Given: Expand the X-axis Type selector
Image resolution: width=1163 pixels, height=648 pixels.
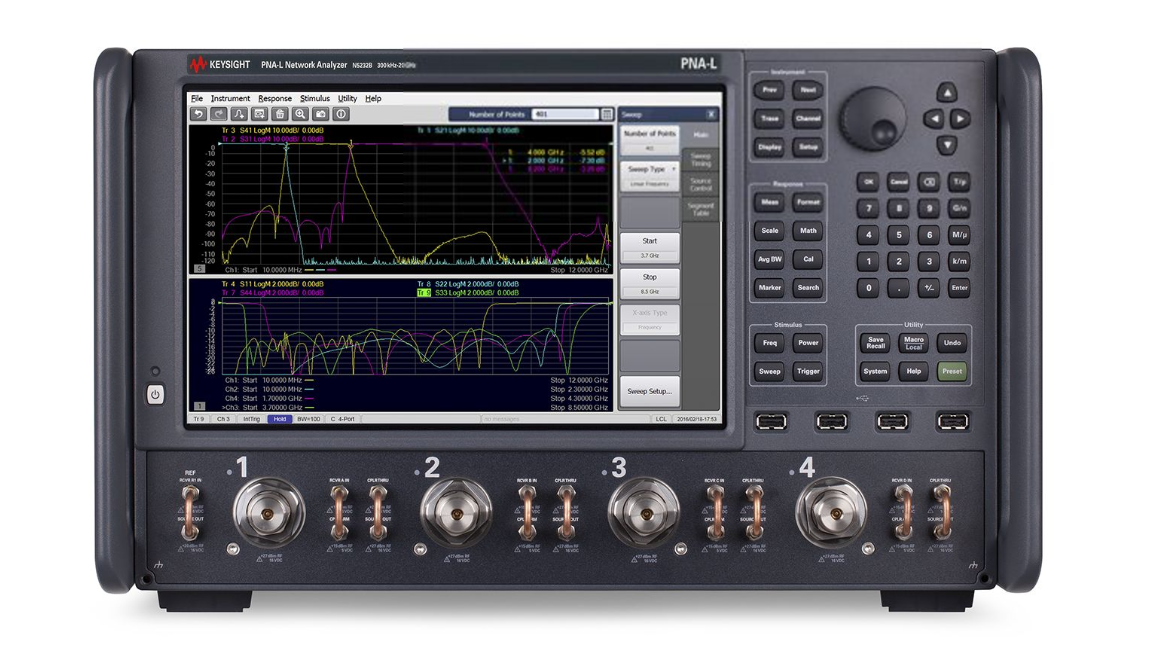Looking at the screenshot, I should click(650, 320).
